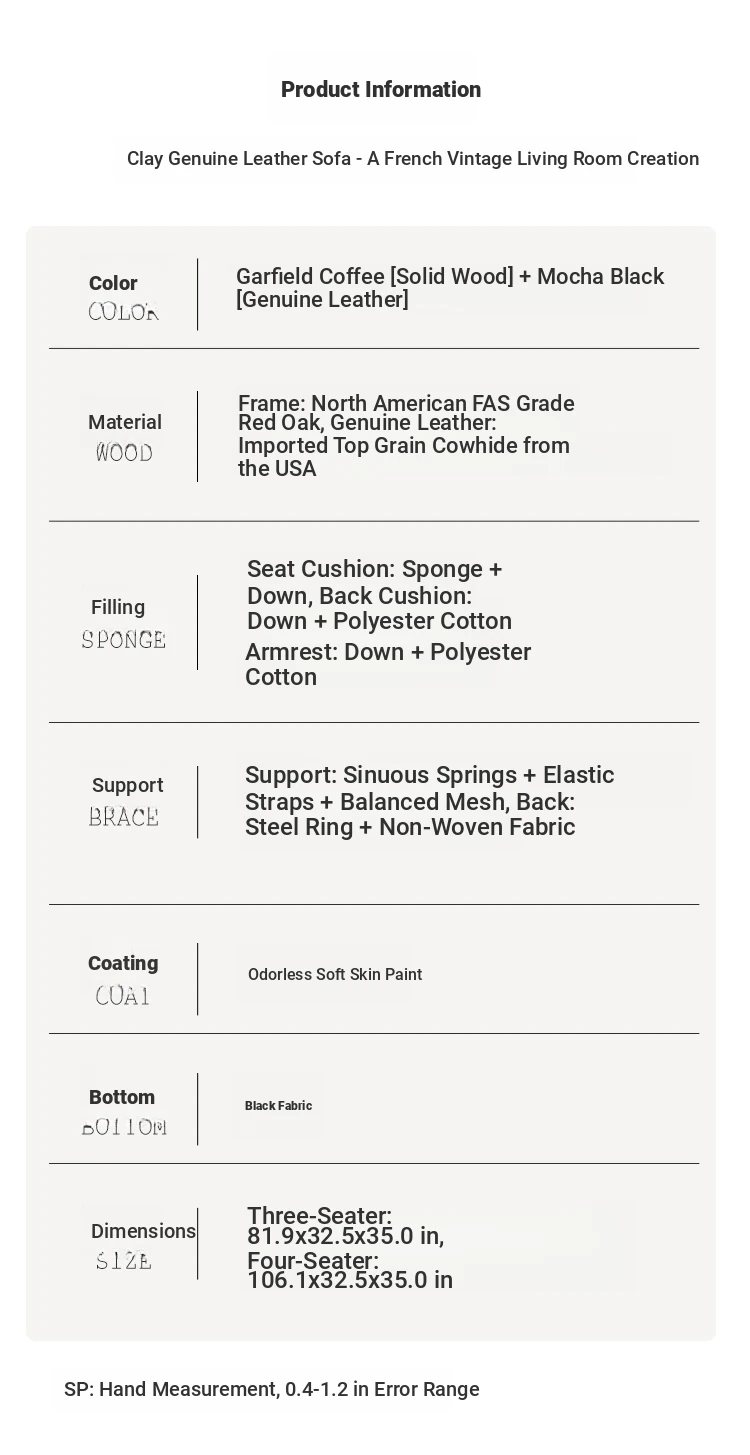The width and height of the screenshot is (750, 1455).
Task: Click the Three-Seater dimensions text
Action: pyautogui.click(x=346, y=1226)
